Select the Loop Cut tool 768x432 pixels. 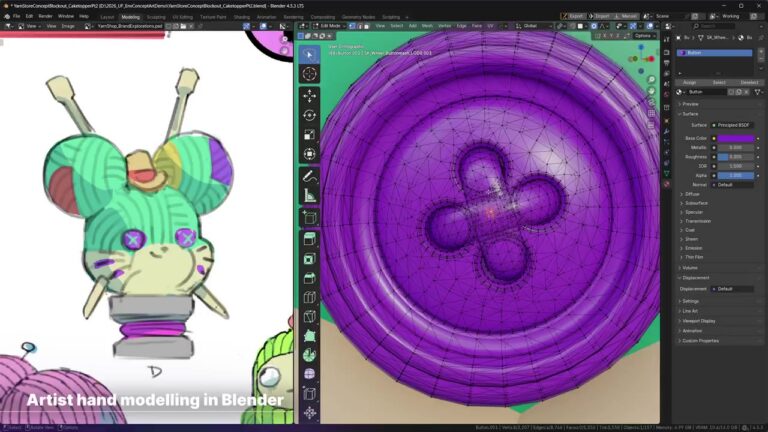tap(309, 297)
